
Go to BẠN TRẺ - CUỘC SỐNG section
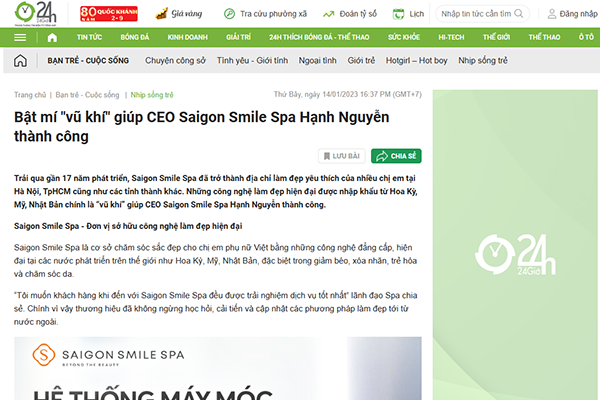pos(88,60)
